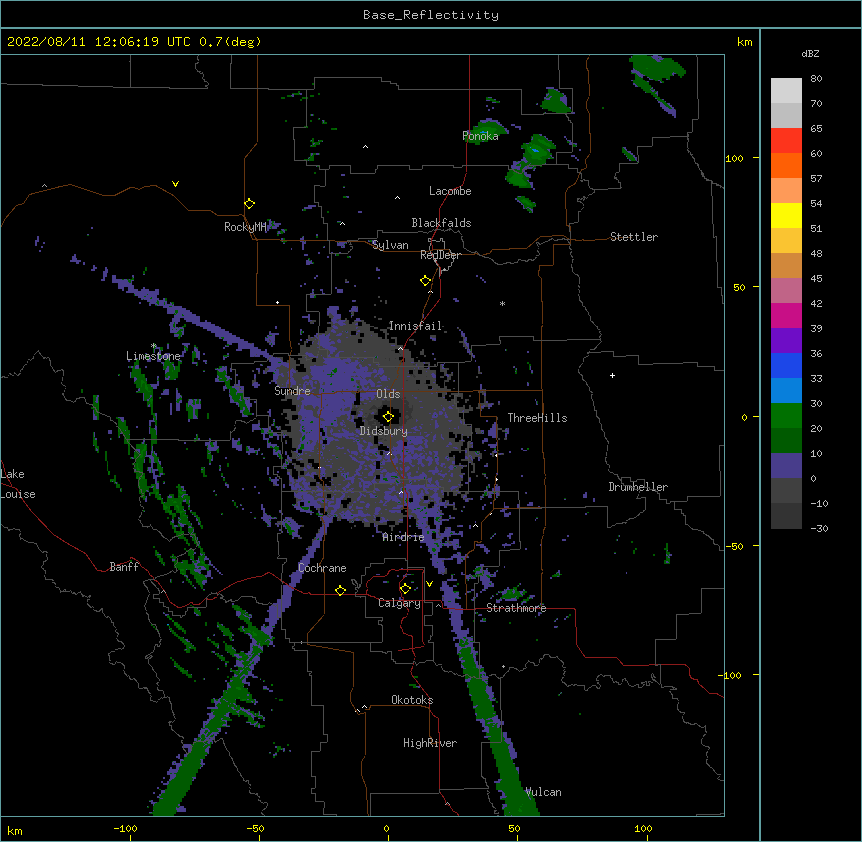Click the light gray 80 dBZ swatch
The width and height of the screenshot is (862, 842).
coord(786,91)
